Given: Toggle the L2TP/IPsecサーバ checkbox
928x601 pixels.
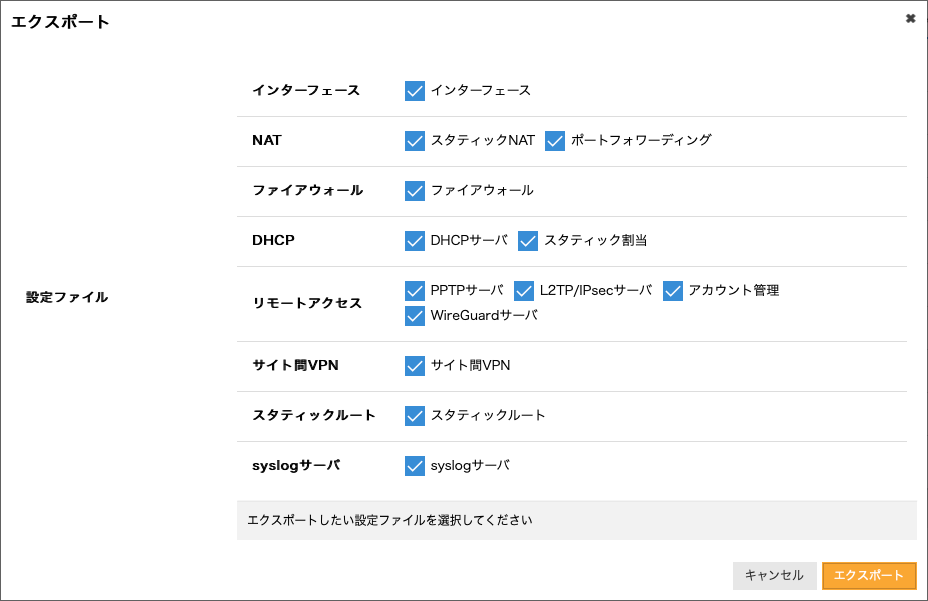Looking at the screenshot, I should click(524, 291).
